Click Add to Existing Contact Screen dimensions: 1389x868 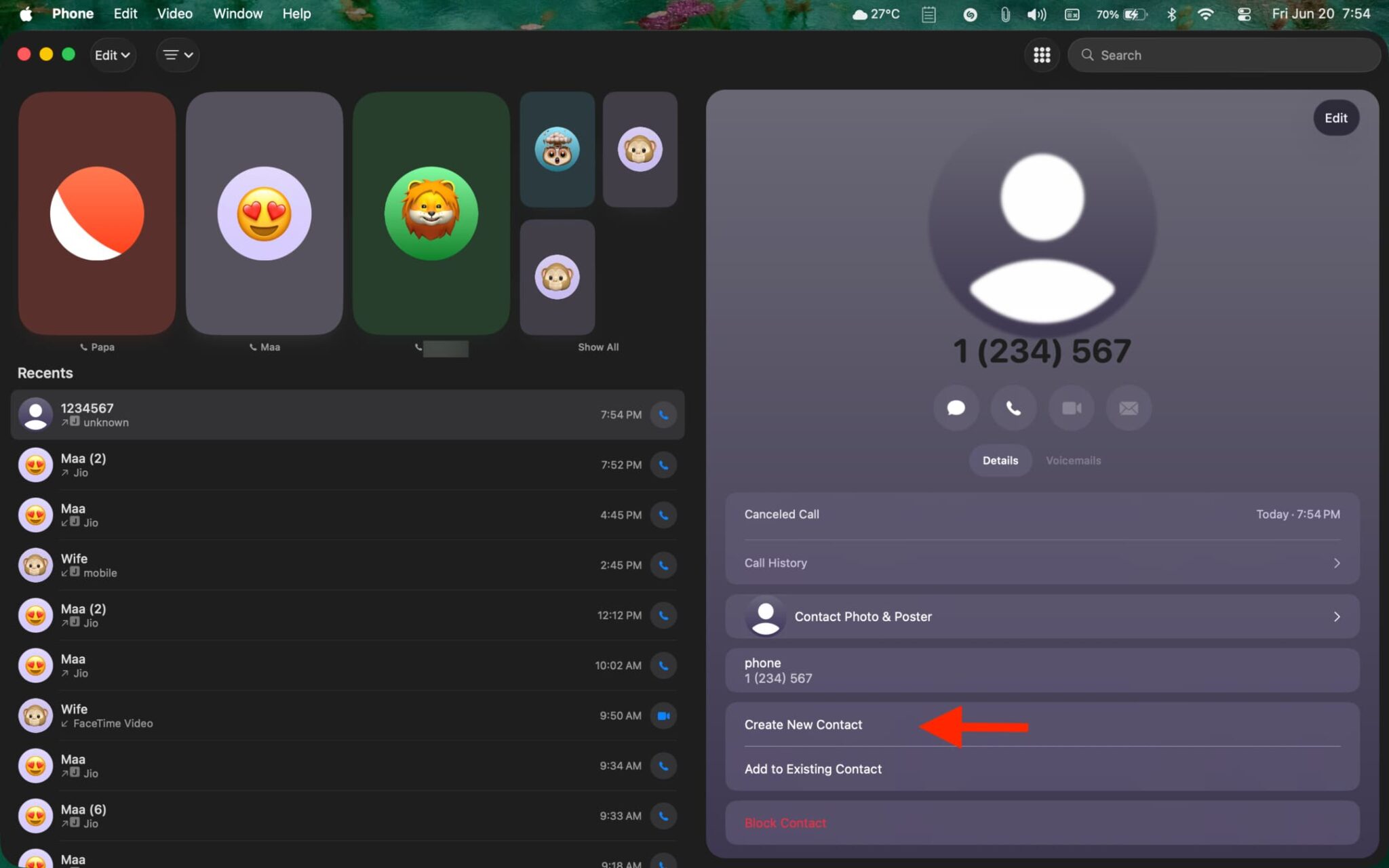pos(813,769)
